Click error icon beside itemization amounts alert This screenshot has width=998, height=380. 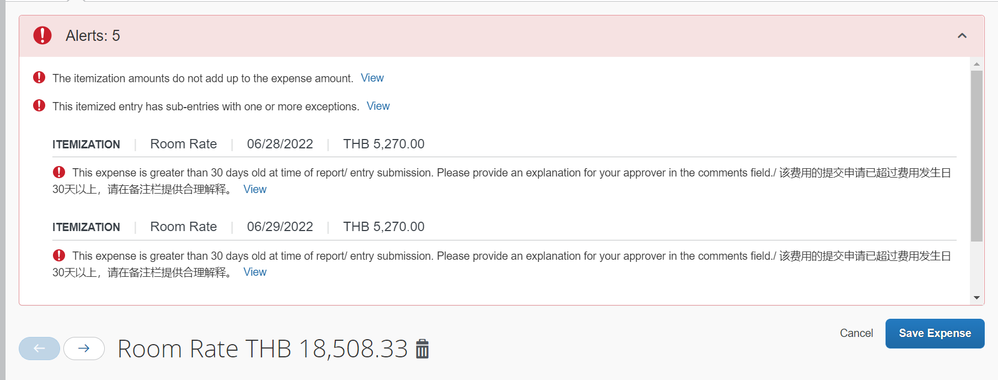click(39, 78)
